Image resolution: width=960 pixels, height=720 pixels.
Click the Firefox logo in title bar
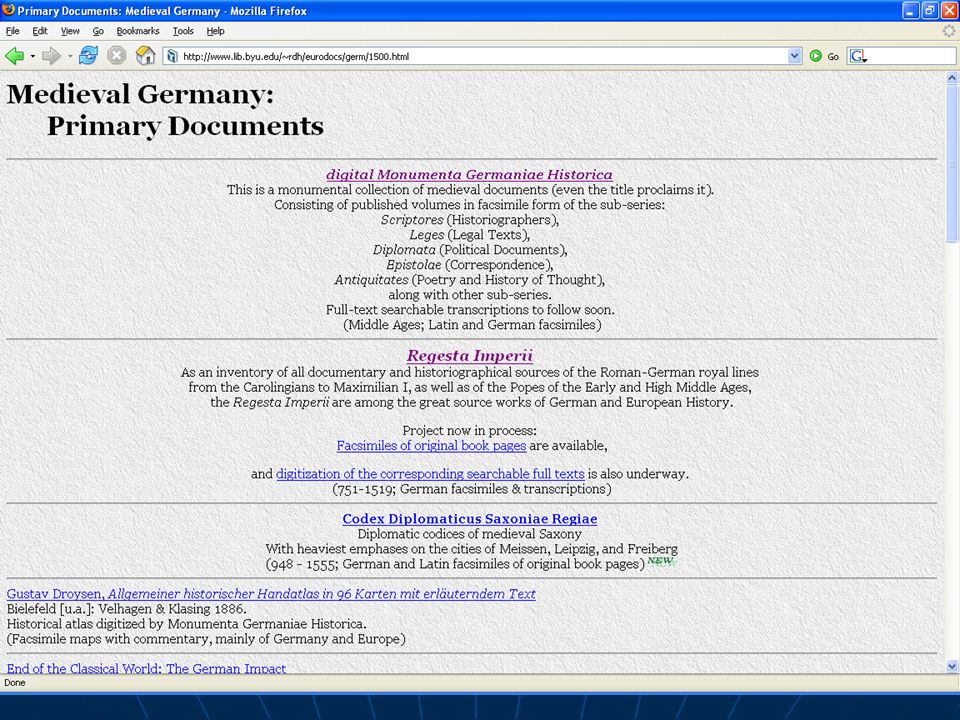click(x=9, y=10)
